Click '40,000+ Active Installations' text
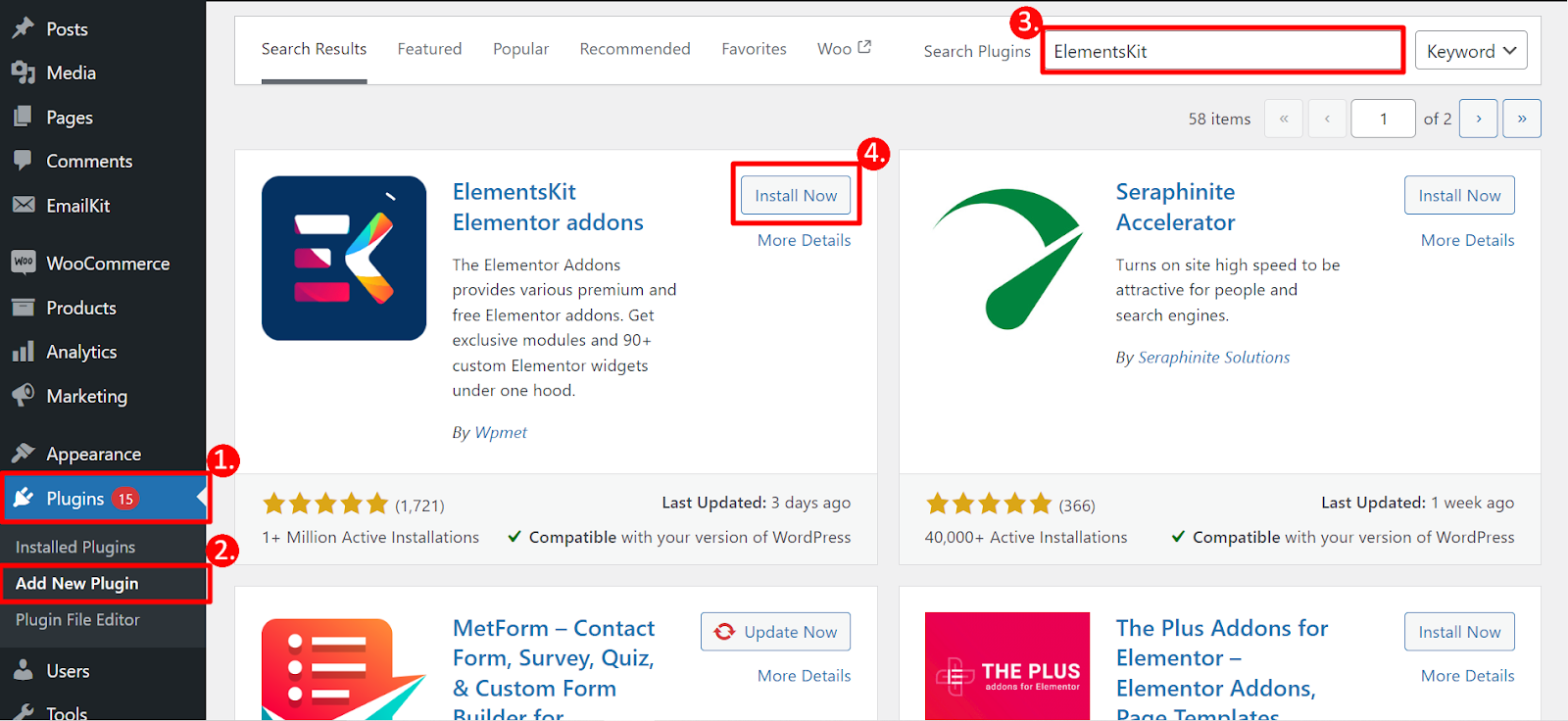This screenshot has height=721, width=1568. pos(1026,537)
